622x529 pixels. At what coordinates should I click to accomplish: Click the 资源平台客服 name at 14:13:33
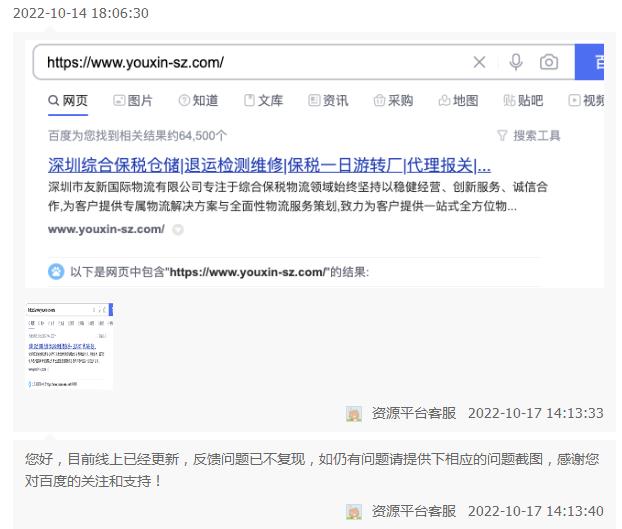414,413
